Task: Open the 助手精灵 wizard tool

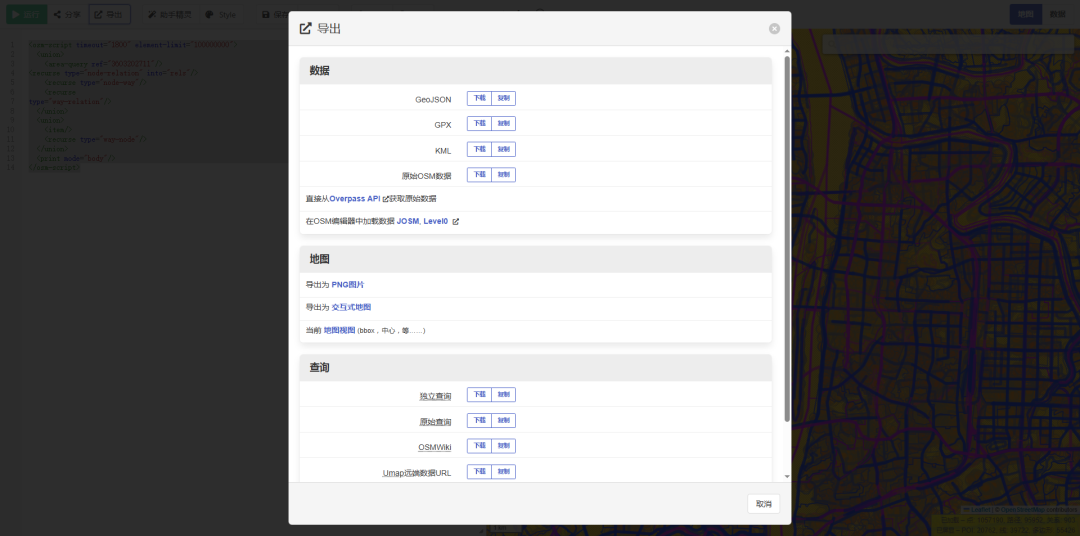Action: [170, 14]
